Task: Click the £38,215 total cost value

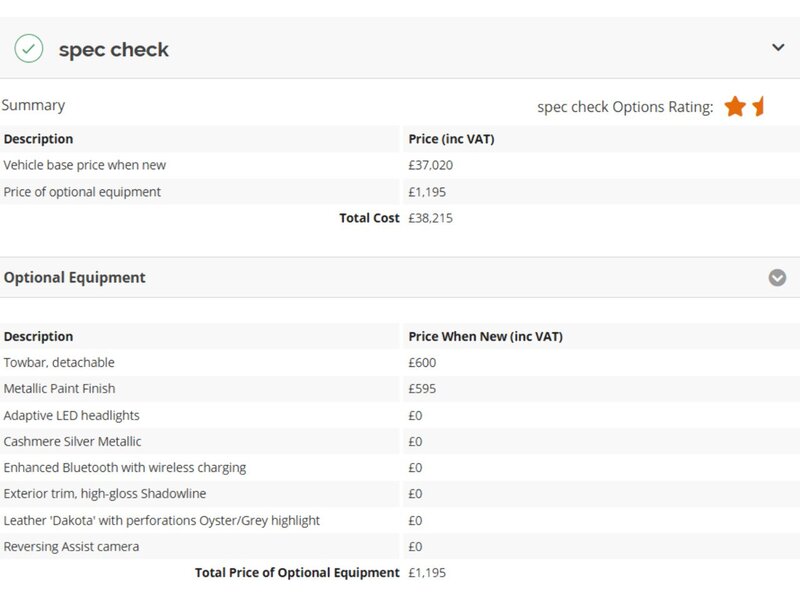Action: [x=431, y=218]
